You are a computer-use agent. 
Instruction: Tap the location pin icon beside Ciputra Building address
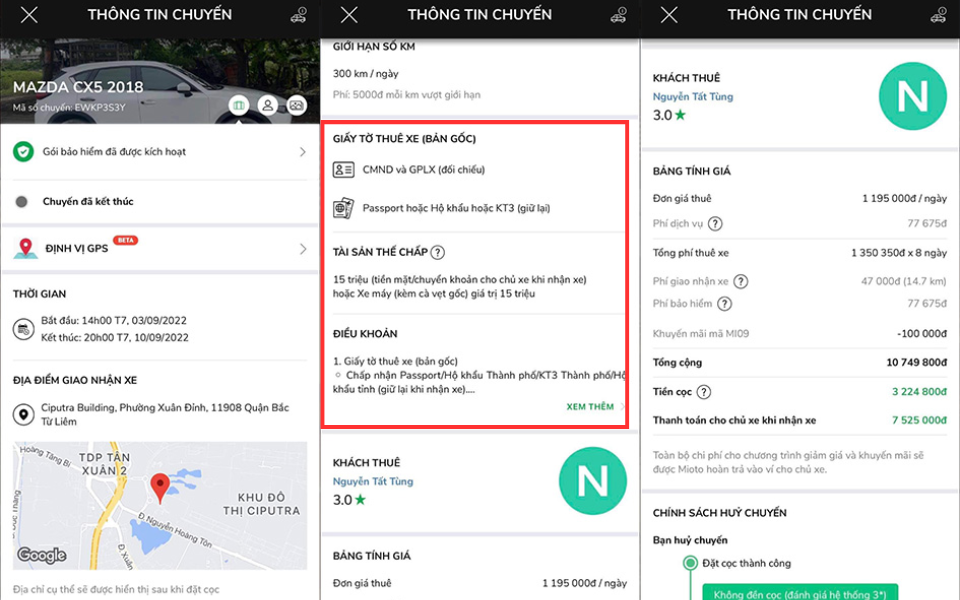23,414
